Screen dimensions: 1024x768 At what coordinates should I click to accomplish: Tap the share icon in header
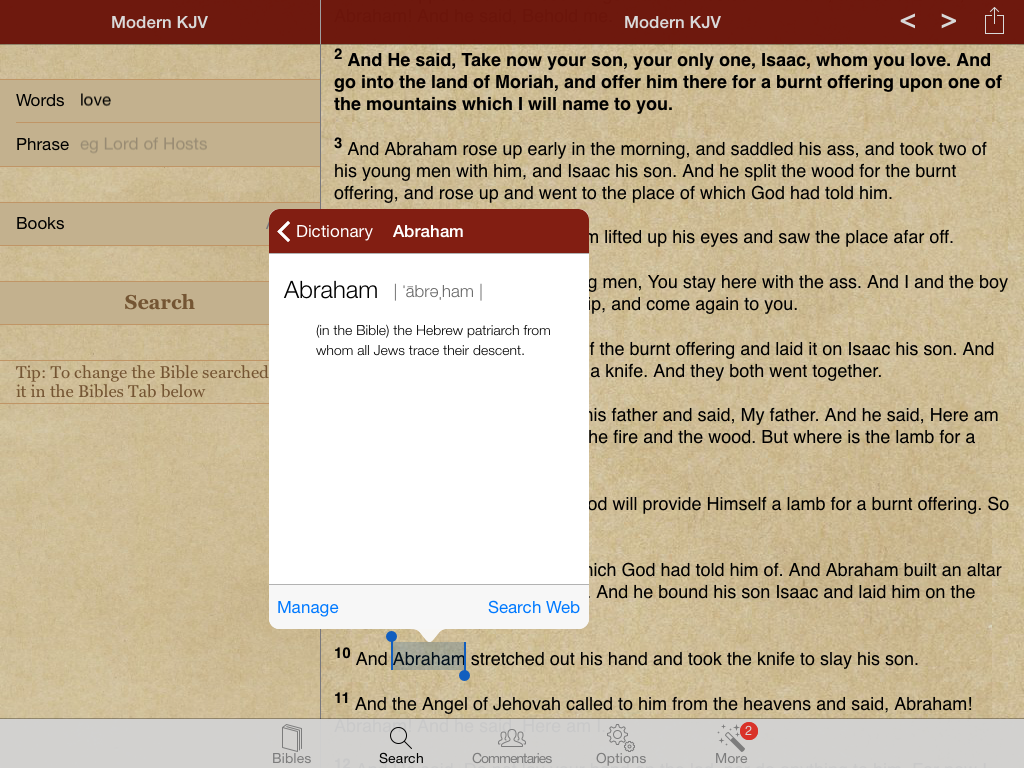pos(994,21)
